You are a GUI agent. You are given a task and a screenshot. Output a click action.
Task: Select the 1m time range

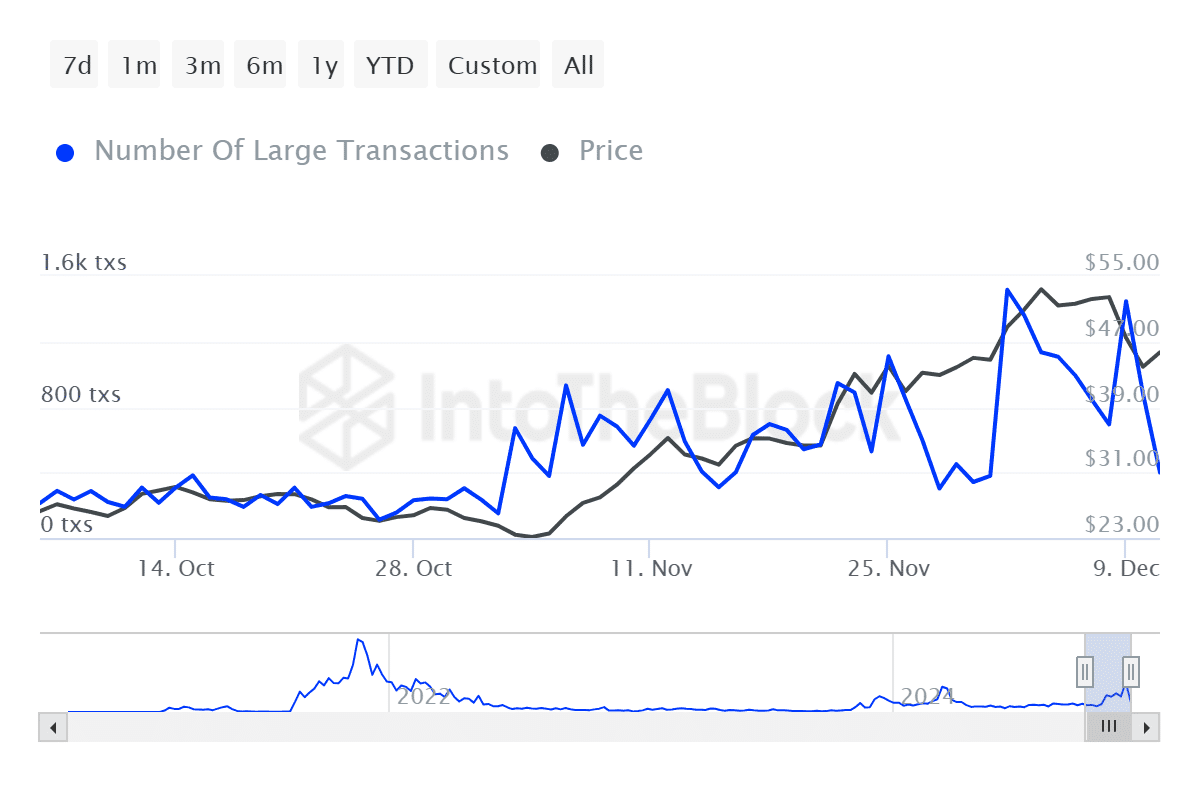(x=139, y=66)
